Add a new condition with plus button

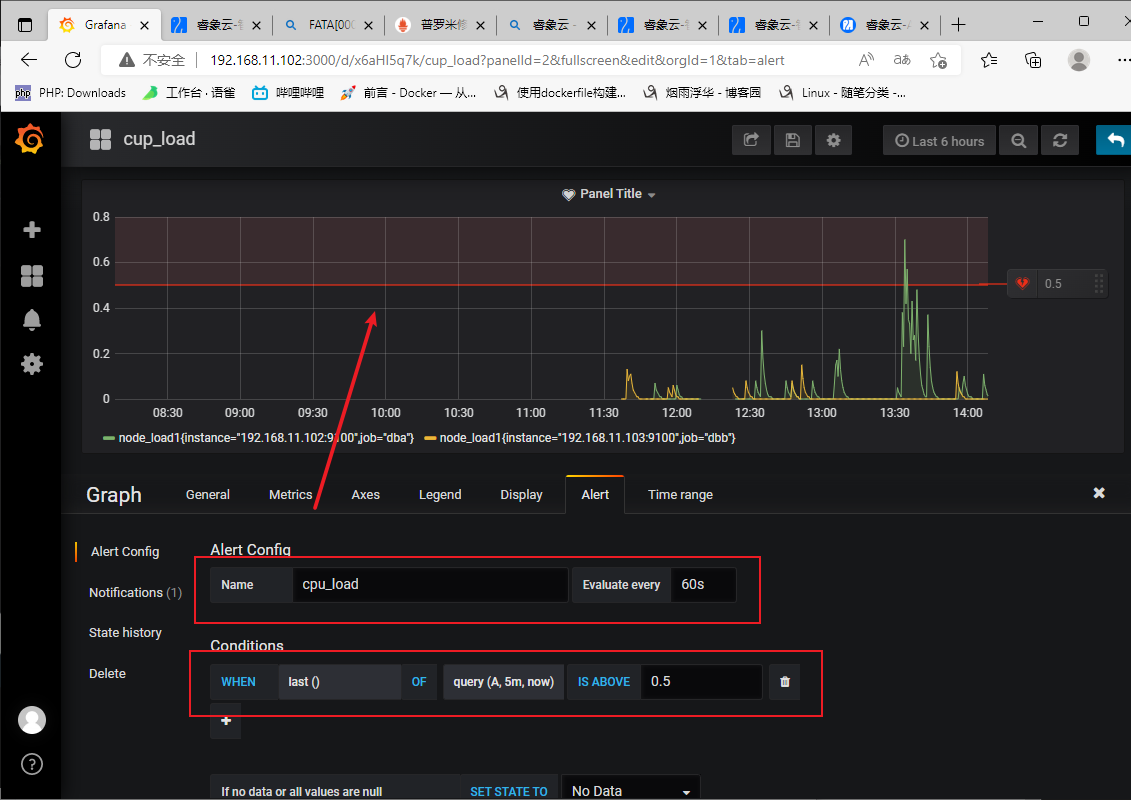tap(226, 721)
